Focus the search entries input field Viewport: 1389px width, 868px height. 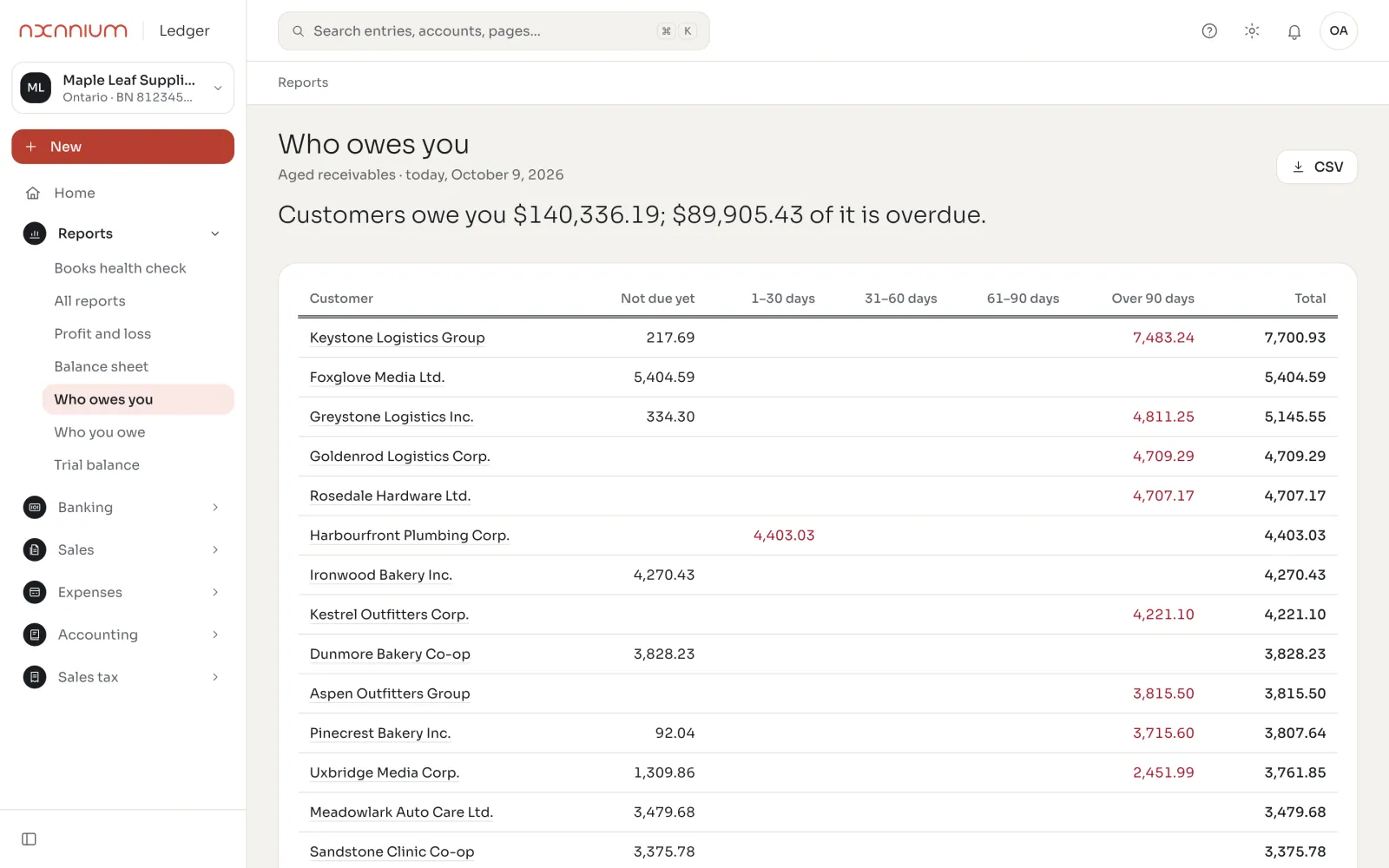pyautogui.click(x=494, y=31)
